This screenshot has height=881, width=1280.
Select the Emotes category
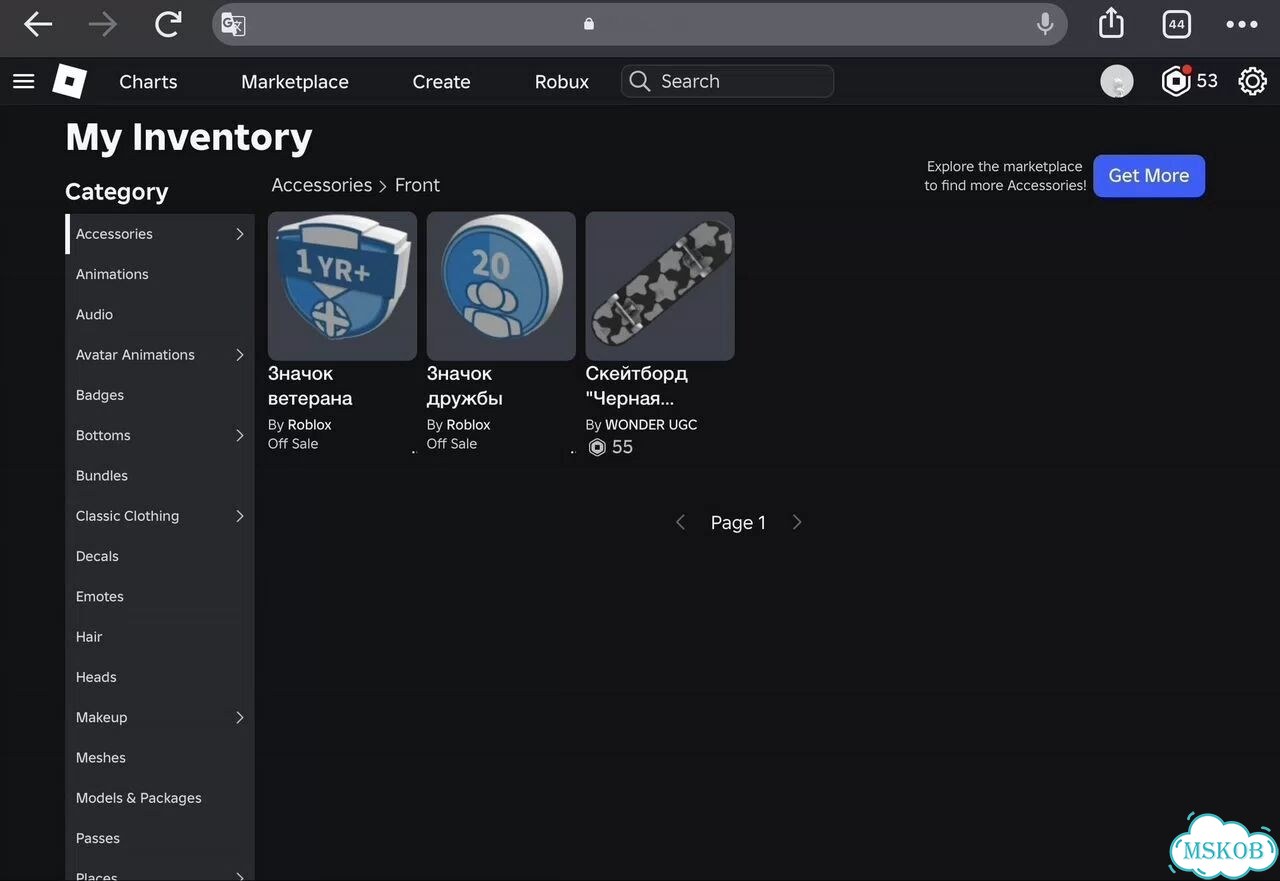pos(100,597)
